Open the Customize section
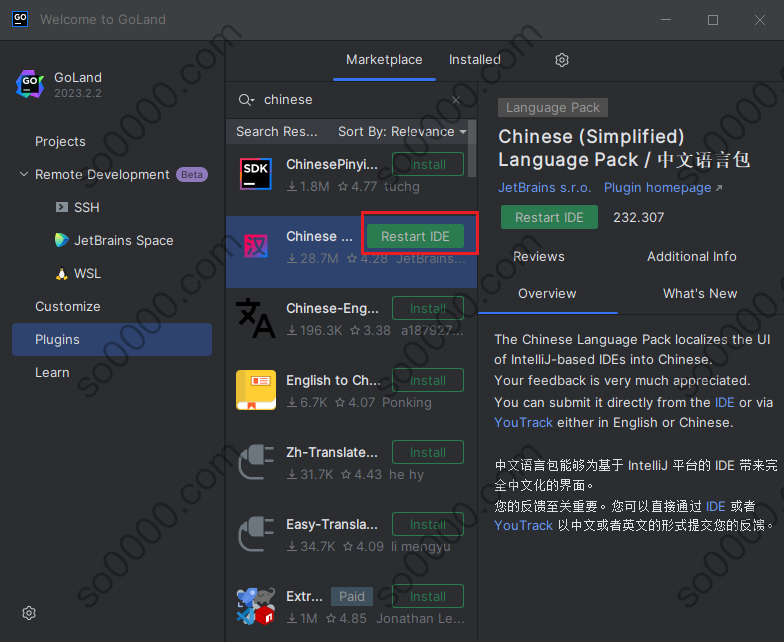Image resolution: width=784 pixels, height=642 pixels. pos(68,306)
